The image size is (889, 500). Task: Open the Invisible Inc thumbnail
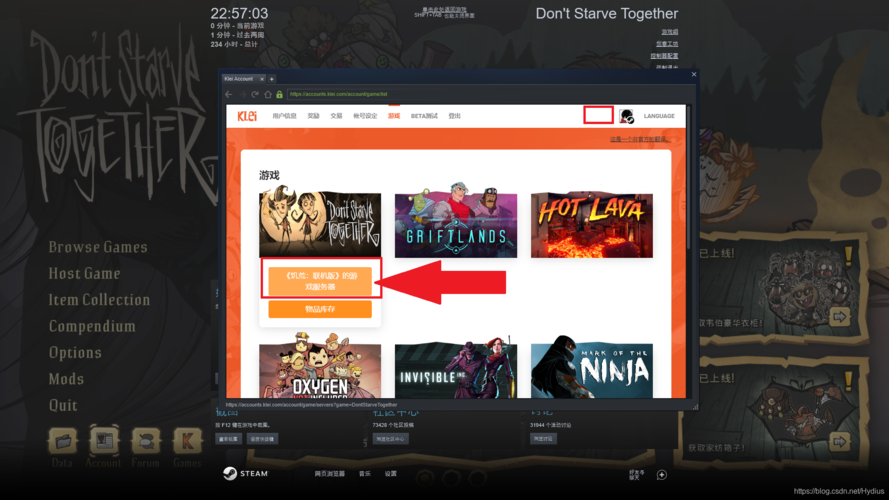[456, 370]
